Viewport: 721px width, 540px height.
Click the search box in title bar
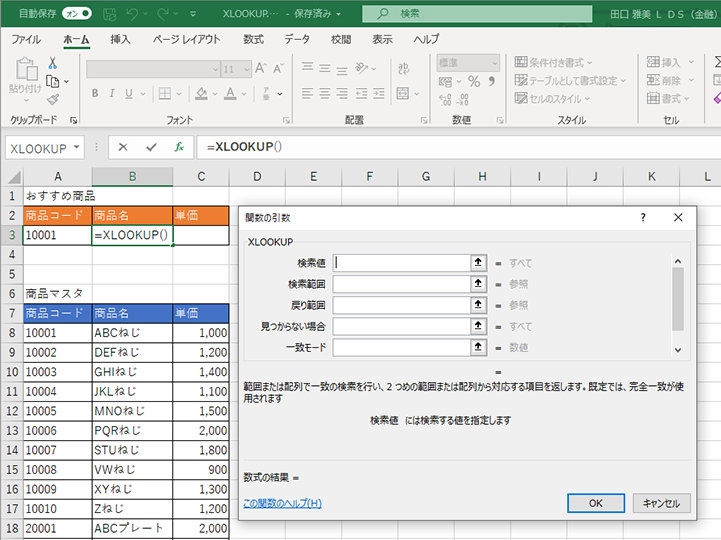click(477, 14)
